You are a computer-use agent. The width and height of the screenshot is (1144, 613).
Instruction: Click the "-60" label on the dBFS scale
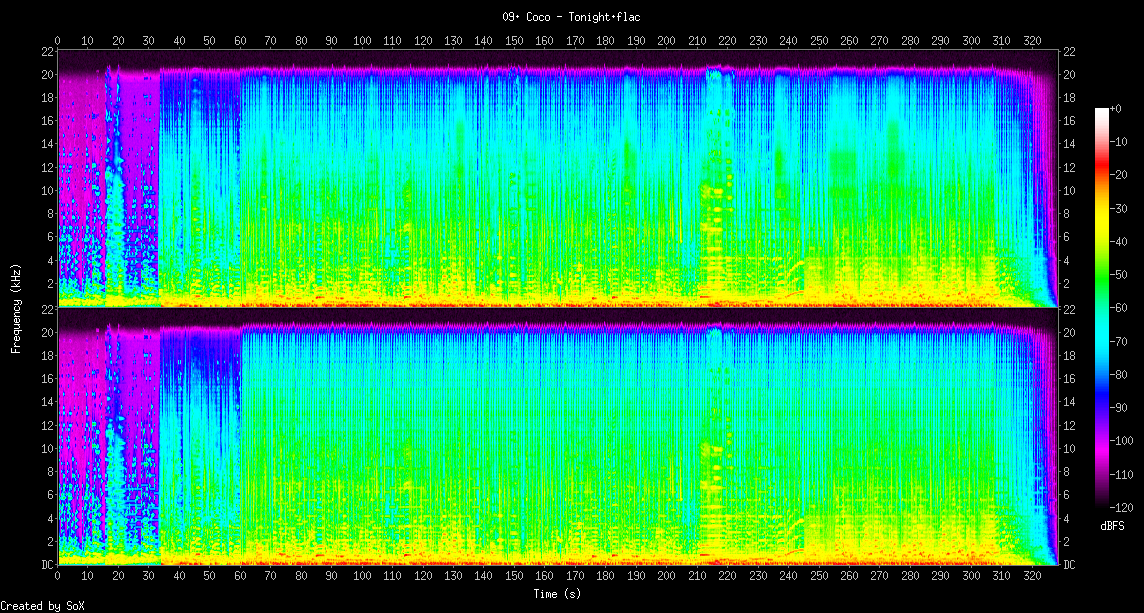tap(1119, 307)
